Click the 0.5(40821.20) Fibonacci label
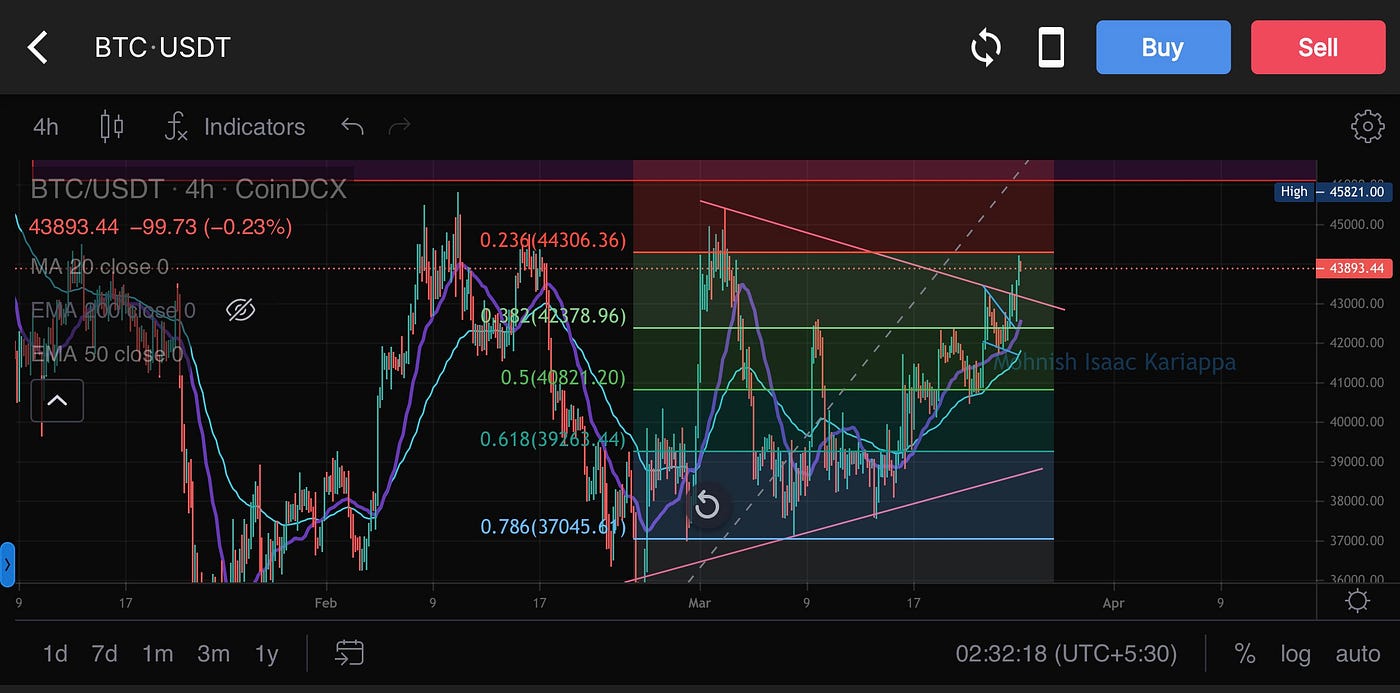This screenshot has height=693, width=1400. click(563, 378)
